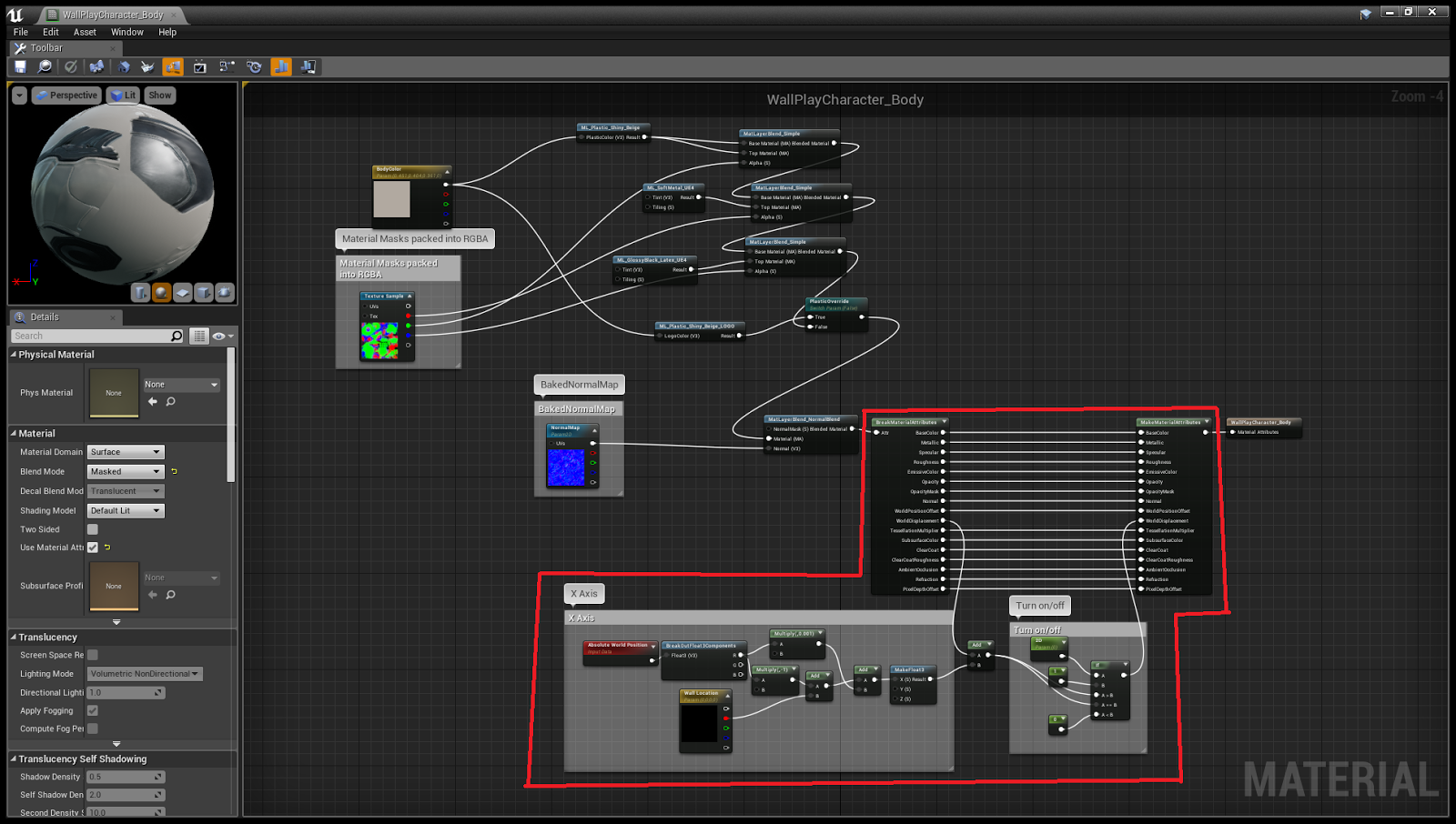The image size is (1456, 824).
Task: Apply the material changes
Action: coord(70,66)
